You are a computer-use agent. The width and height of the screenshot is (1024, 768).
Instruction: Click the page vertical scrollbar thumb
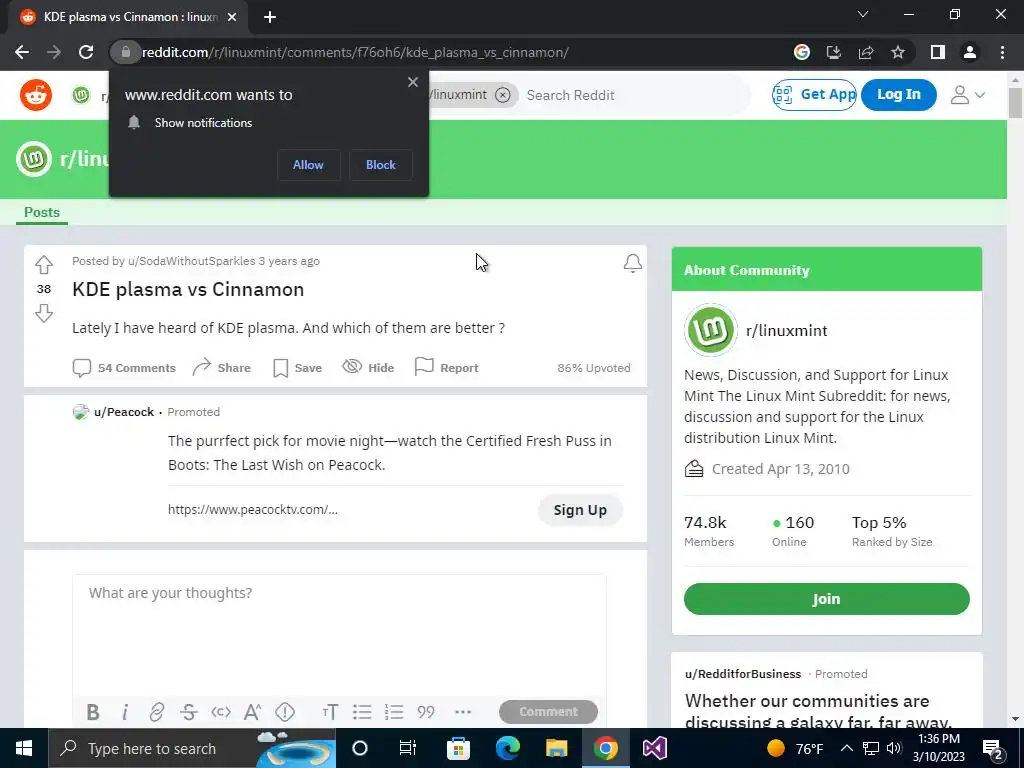point(1015,103)
